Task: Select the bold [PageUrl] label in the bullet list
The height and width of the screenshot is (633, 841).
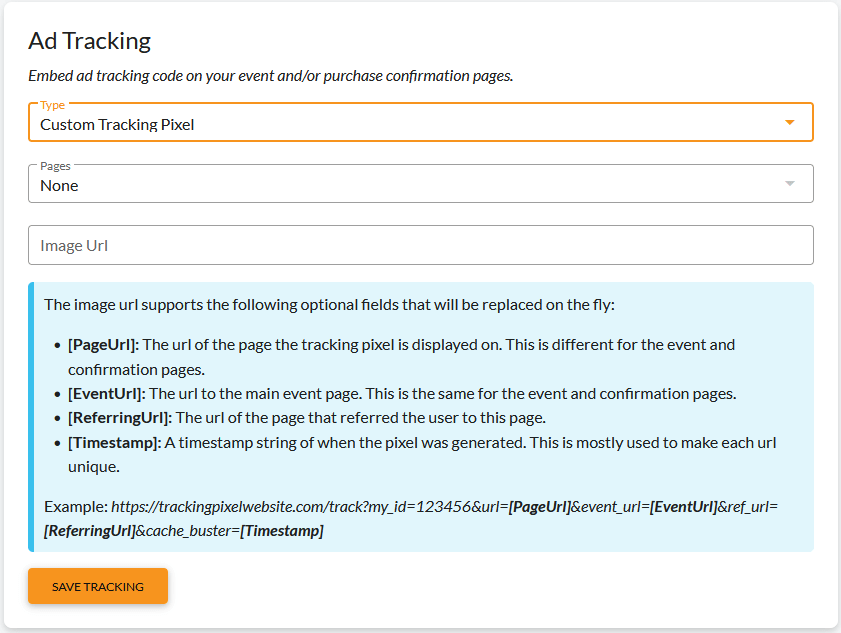Action: pyautogui.click(x=104, y=344)
